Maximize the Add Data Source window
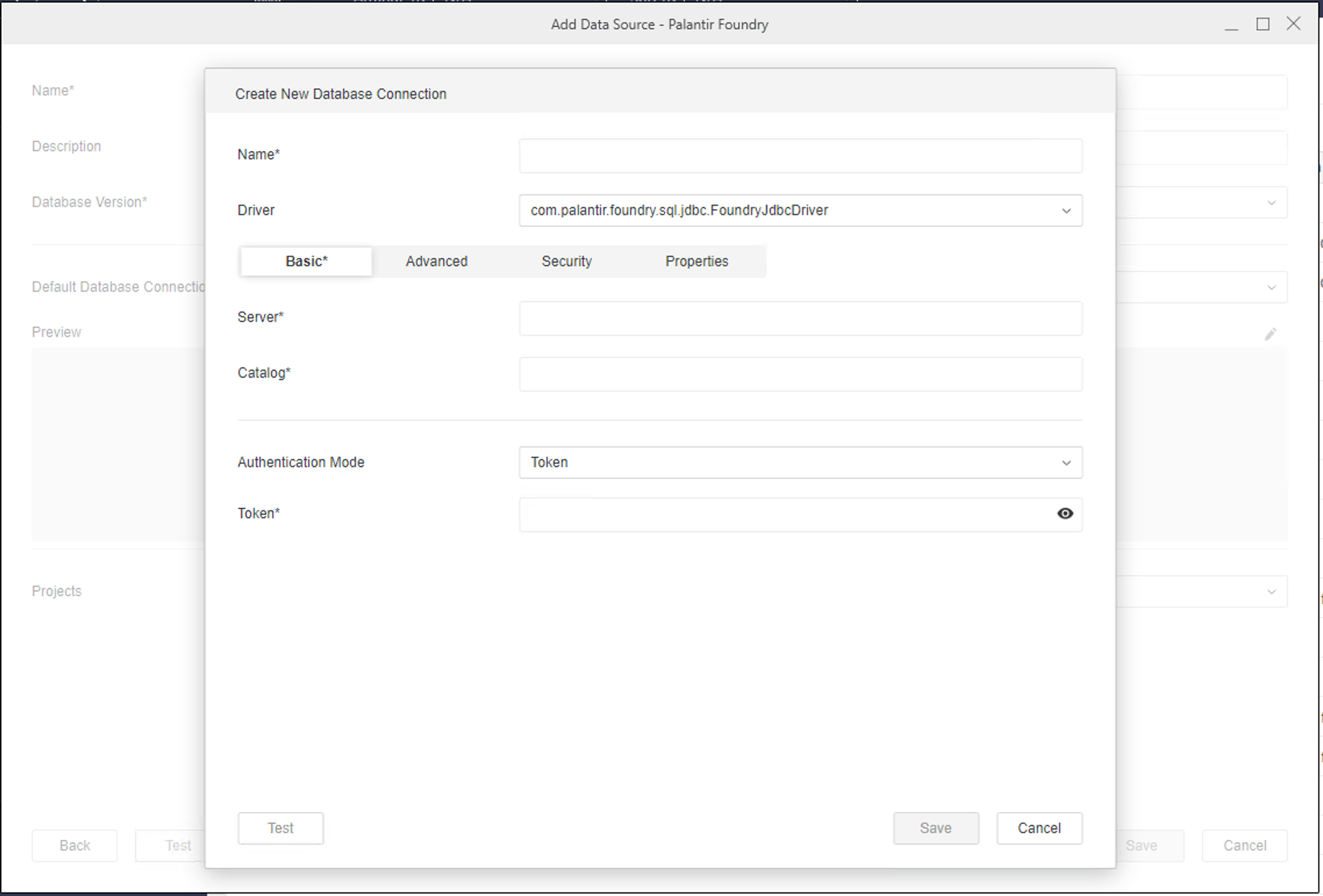Screen dimensions: 1323x896 [x=1263, y=24]
